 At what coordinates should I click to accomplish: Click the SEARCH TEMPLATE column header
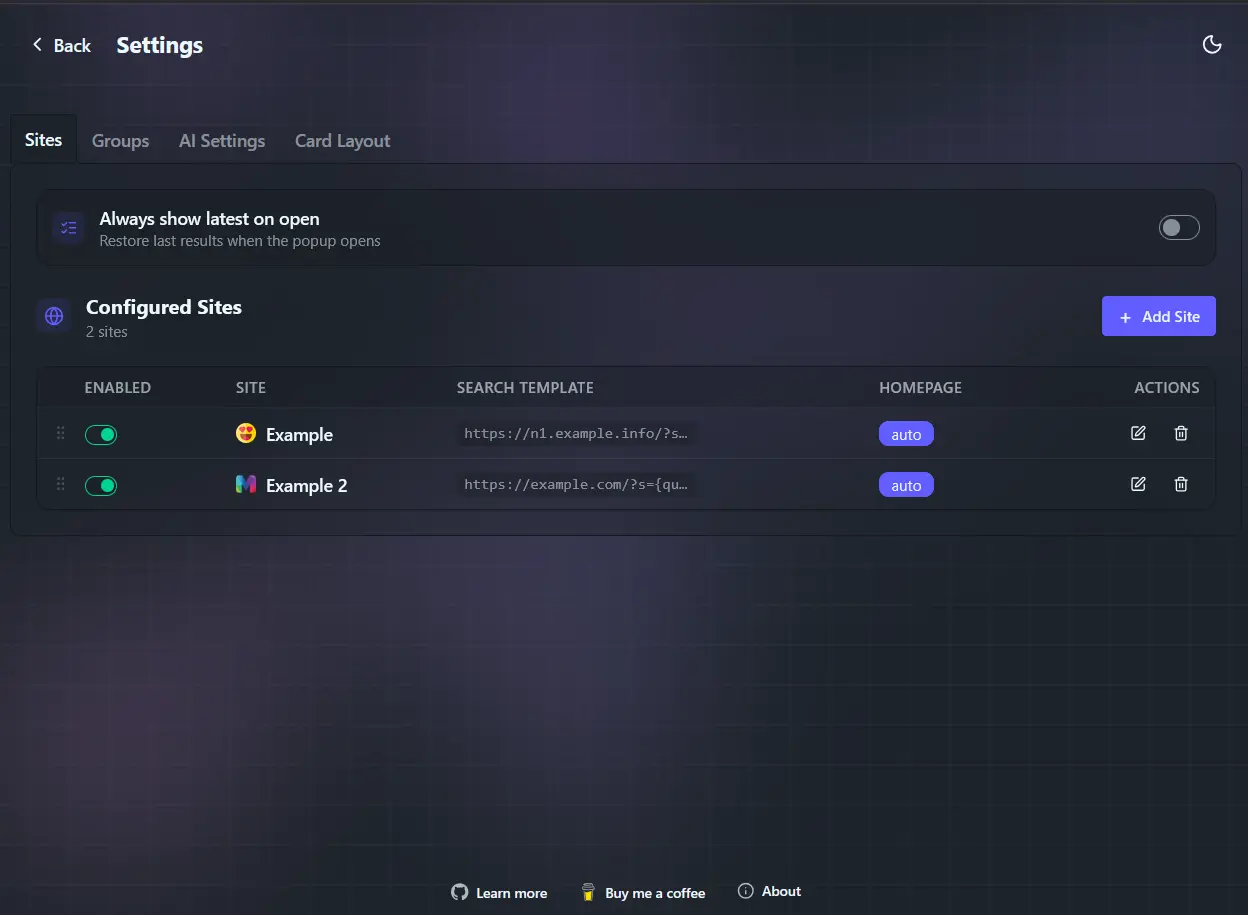point(525,387)
